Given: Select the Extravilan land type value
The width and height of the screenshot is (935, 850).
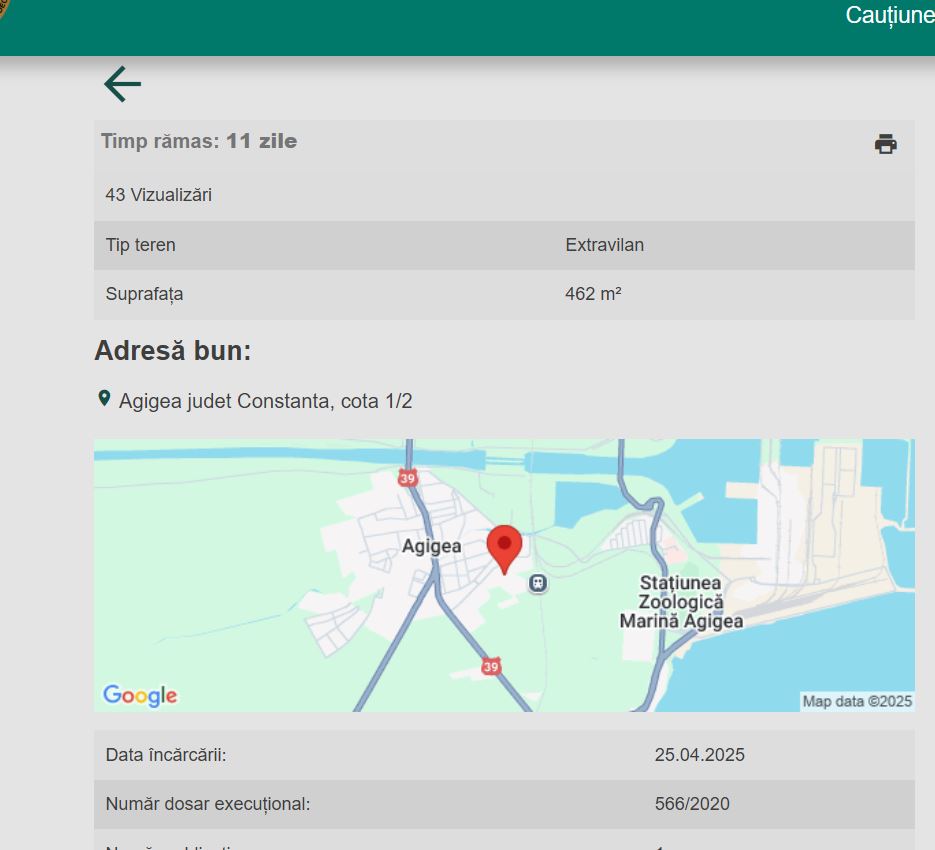Looking at the screenshot, I should click(605, 245).
